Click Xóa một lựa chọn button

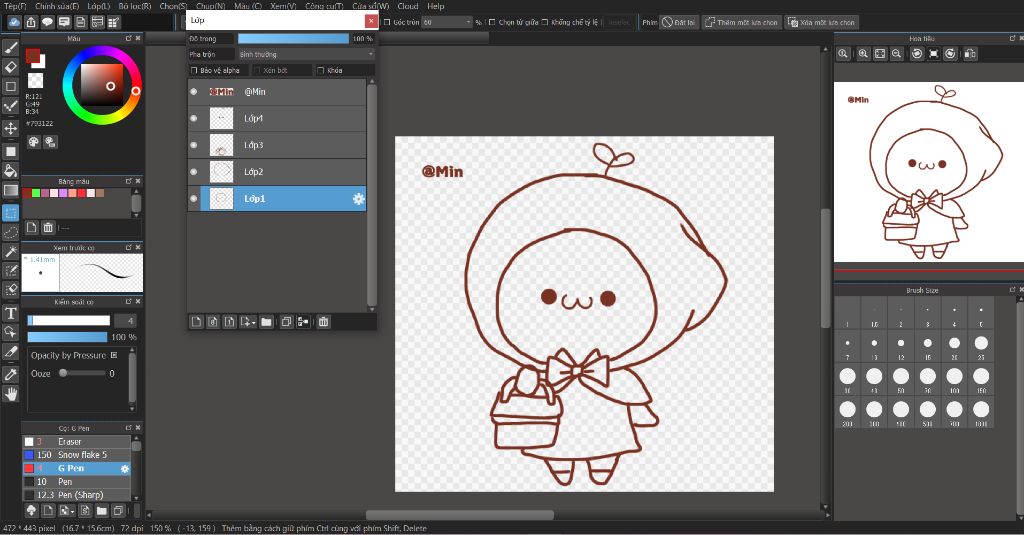tap(822, 22)
